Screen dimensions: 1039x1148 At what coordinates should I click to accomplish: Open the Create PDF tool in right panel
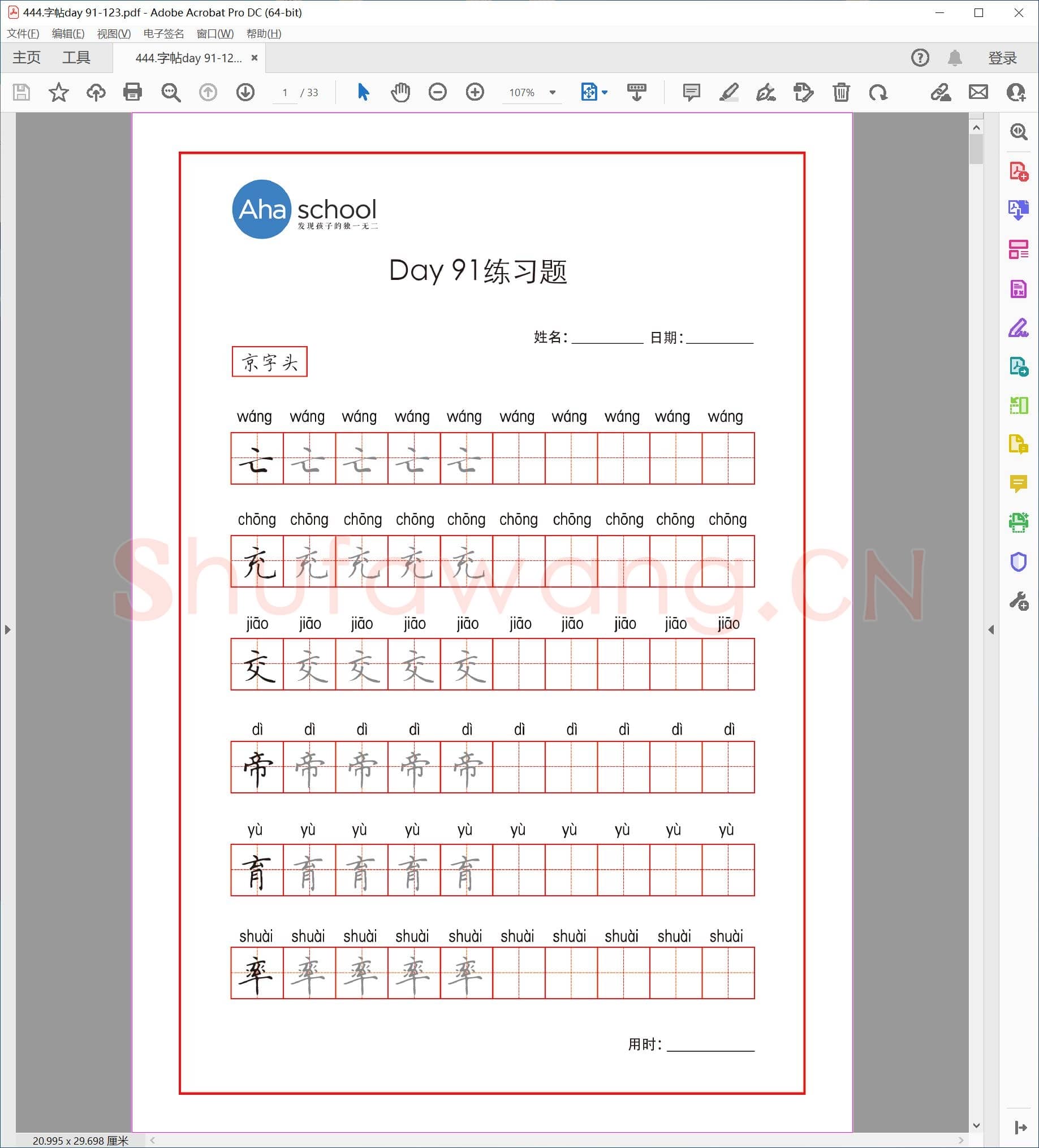tap(1019, 171)
